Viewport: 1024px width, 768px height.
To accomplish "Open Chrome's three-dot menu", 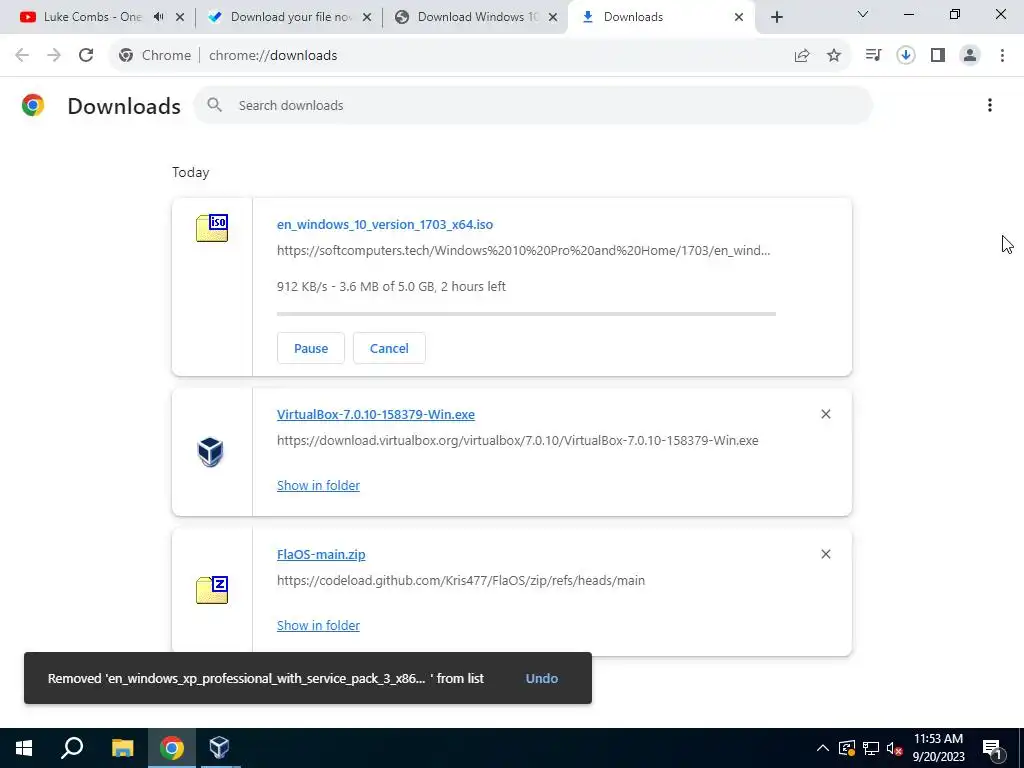I will coord(1002,56).
